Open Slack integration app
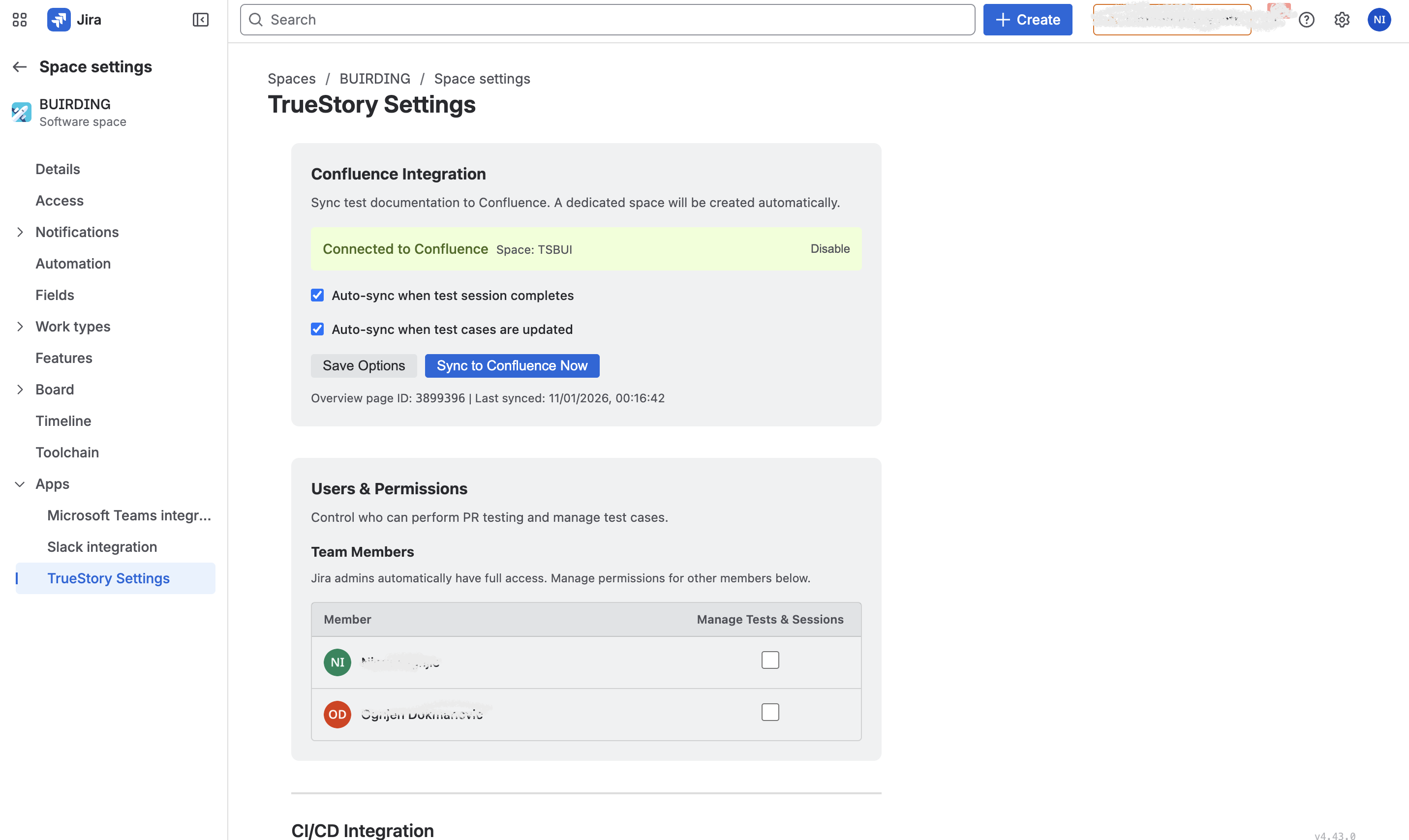Image resolution: width=1409 pixels, height=840 pixels. coord(102,547)
